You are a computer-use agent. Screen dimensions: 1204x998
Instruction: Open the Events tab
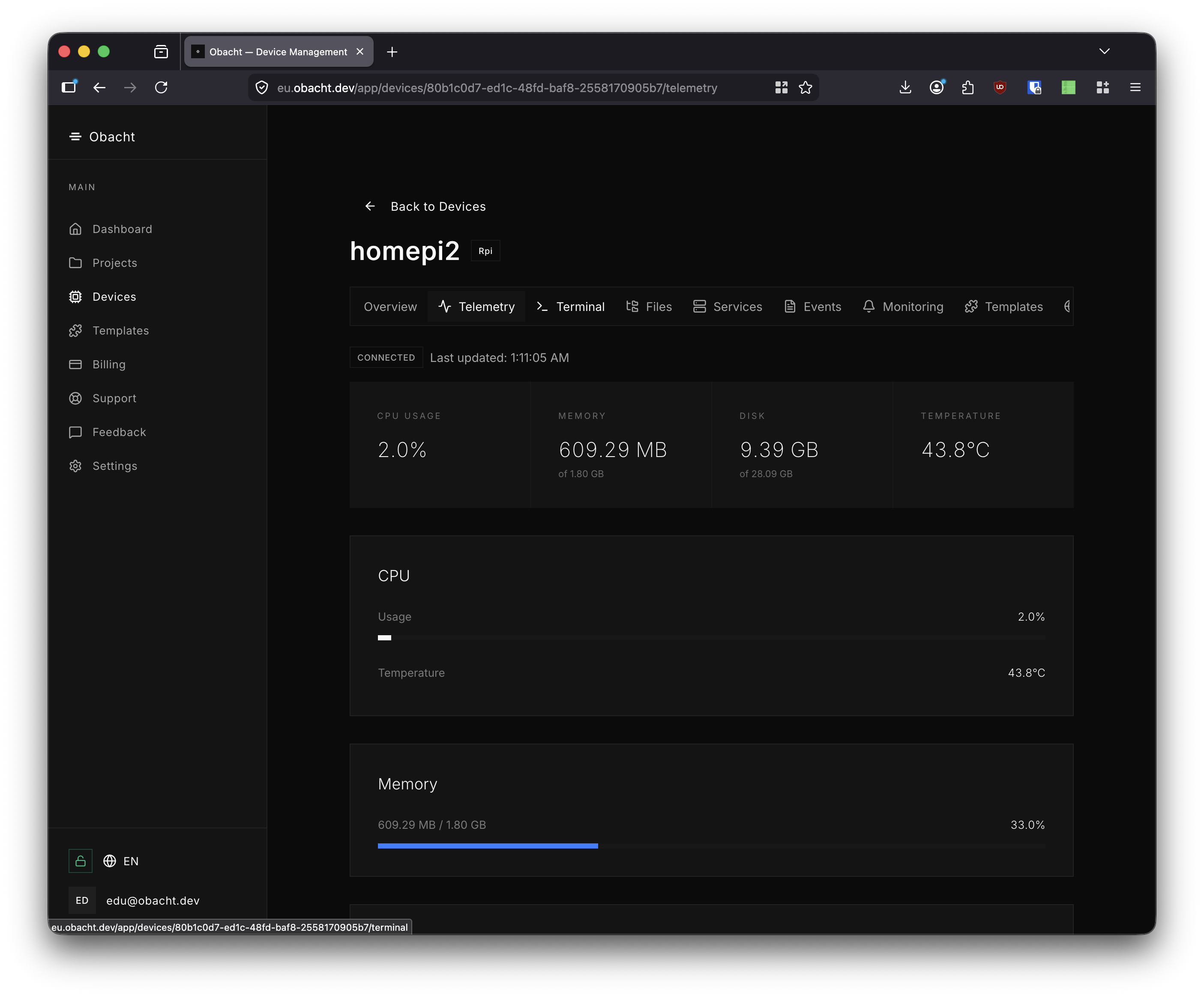coord(812,307)
